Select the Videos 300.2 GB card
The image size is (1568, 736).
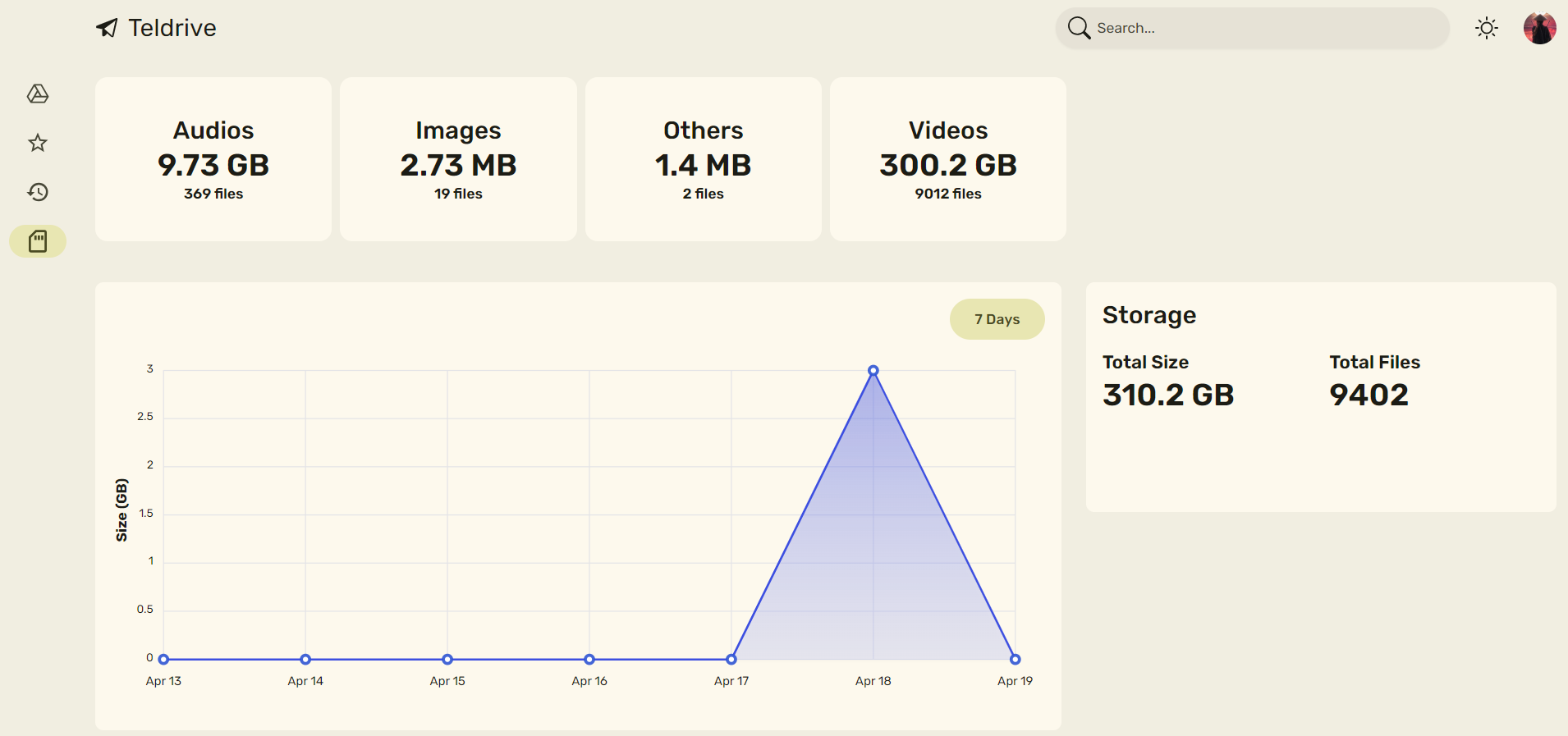pos(947,159)
